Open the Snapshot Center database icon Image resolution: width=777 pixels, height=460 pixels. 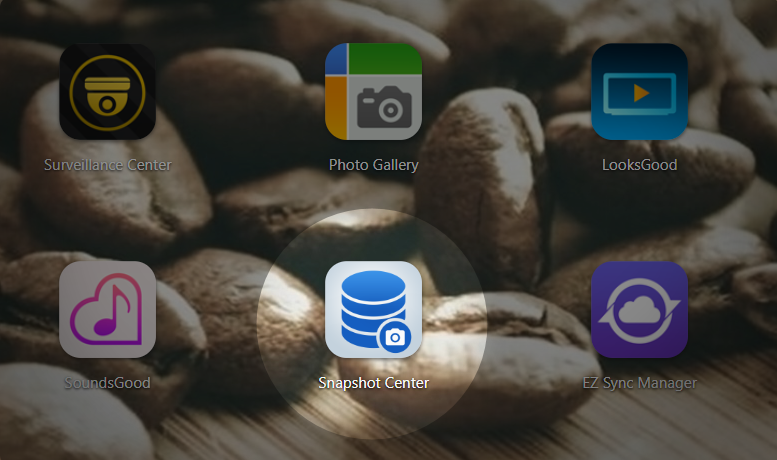point(373,309)
